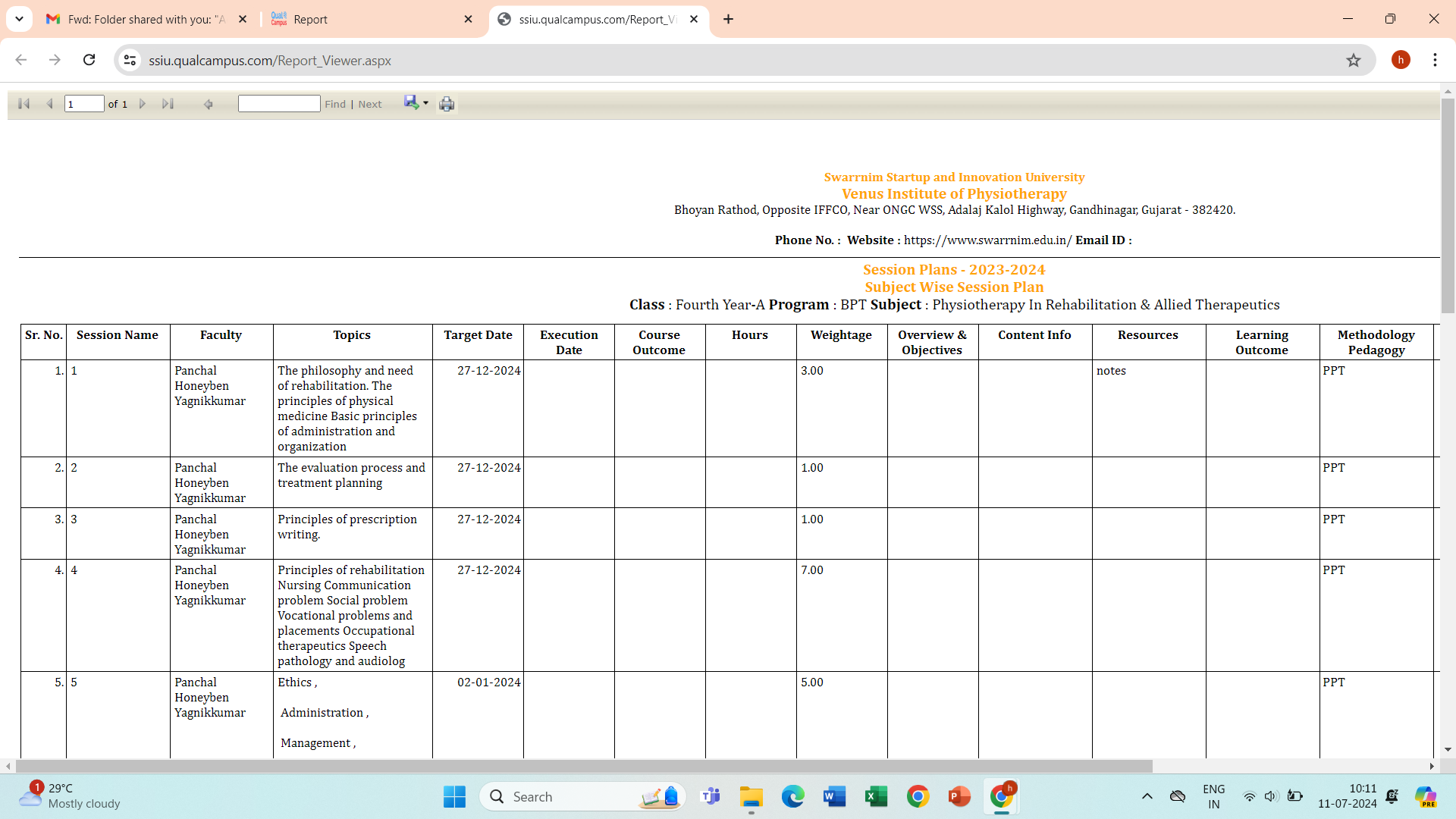Click the 'Subject Wise Session Plan' title

point(954,287)
